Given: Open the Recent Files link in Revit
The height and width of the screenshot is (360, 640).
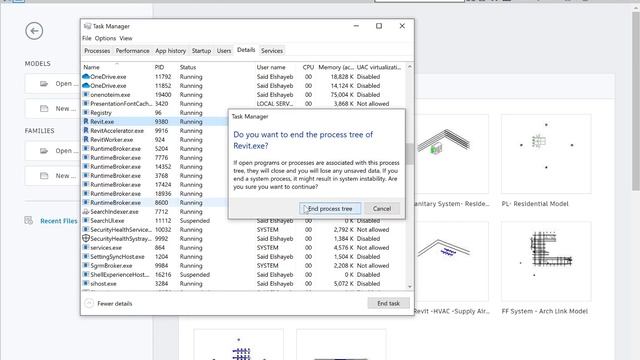Looking at the screenshot, I should (x=58, y=221).
